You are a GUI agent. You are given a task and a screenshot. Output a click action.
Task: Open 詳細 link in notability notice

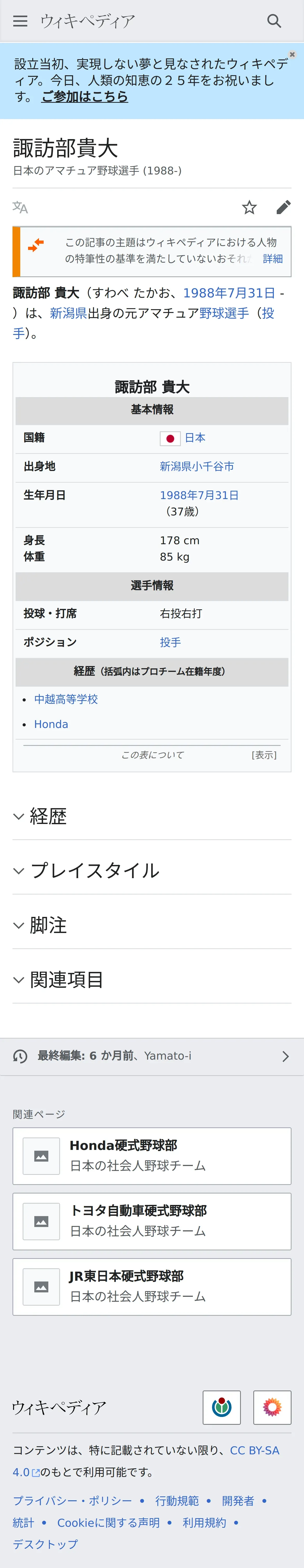272,259
